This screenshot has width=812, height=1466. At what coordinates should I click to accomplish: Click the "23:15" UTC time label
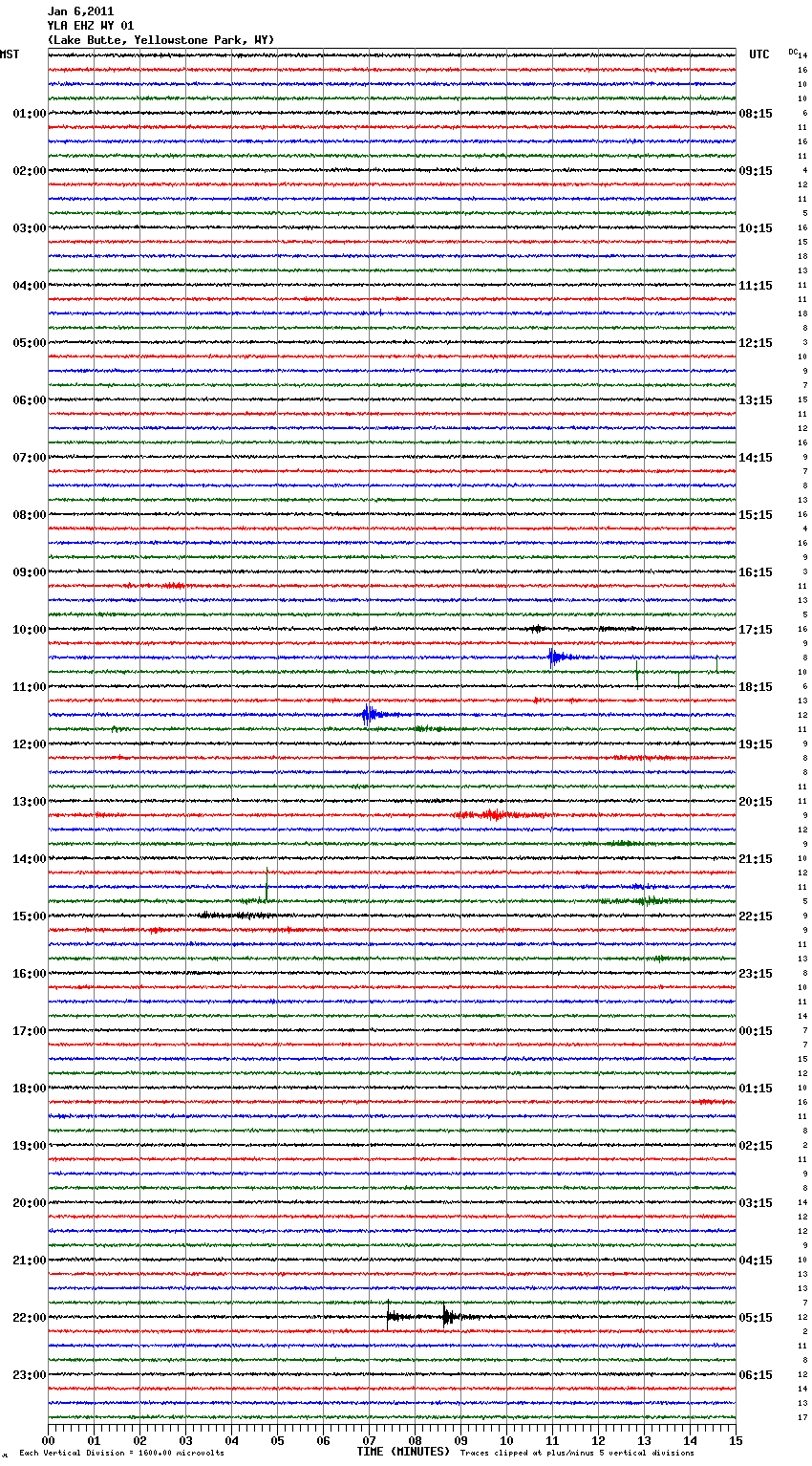pyautogui.click(x=756, y=974)
